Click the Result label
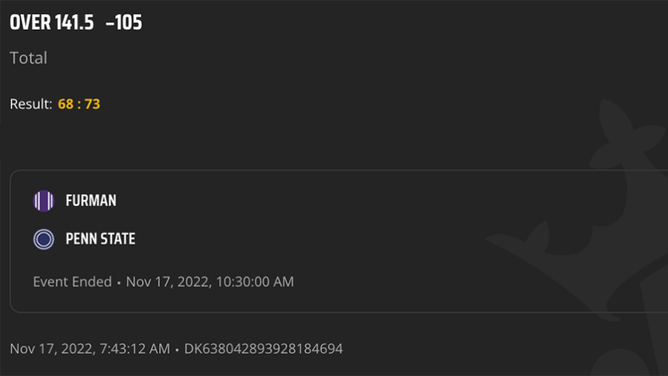This screenshot has width=668, height=376. tap(31, 104)
